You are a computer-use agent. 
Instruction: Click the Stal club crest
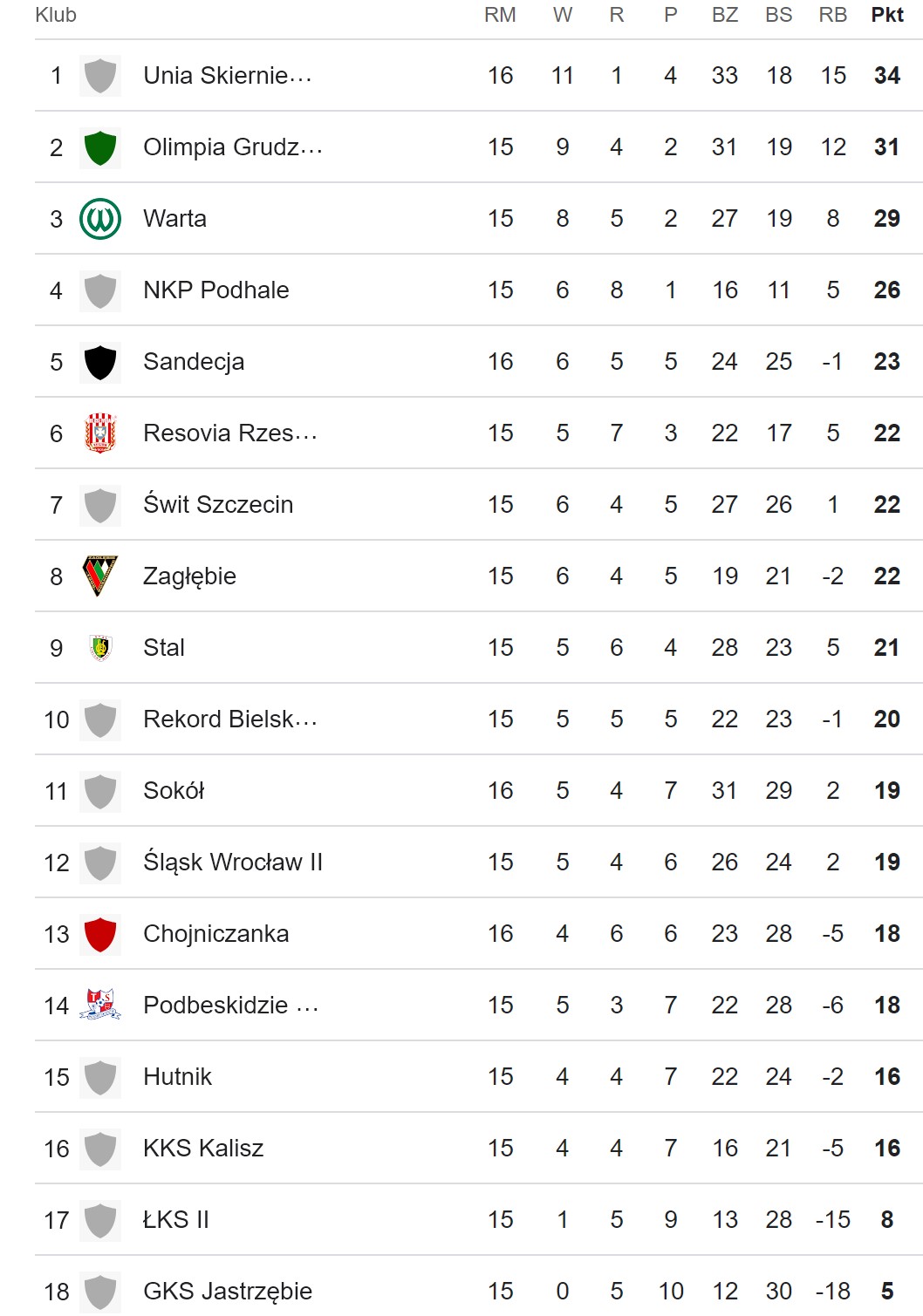tap(100, 648)
